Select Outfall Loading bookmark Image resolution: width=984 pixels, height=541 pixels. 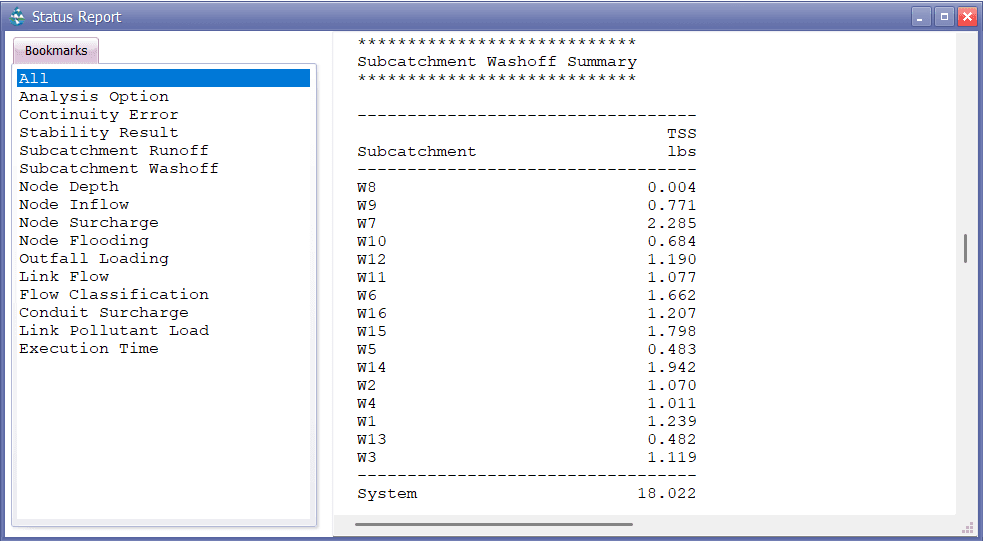tap(93, 259)
